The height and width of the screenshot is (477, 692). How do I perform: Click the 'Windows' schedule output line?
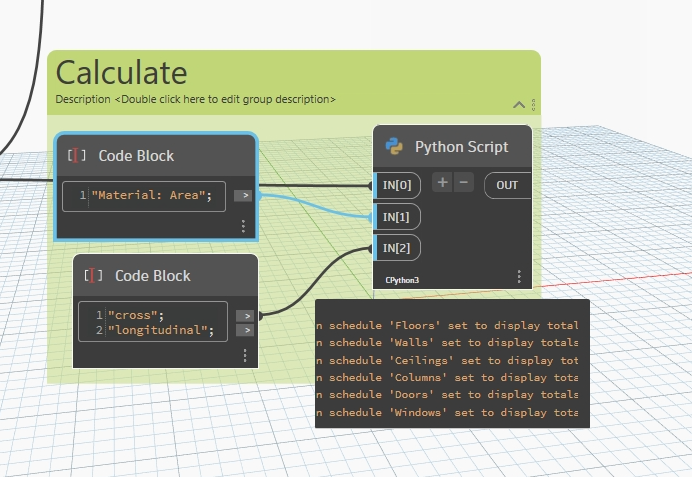(447, 413)
